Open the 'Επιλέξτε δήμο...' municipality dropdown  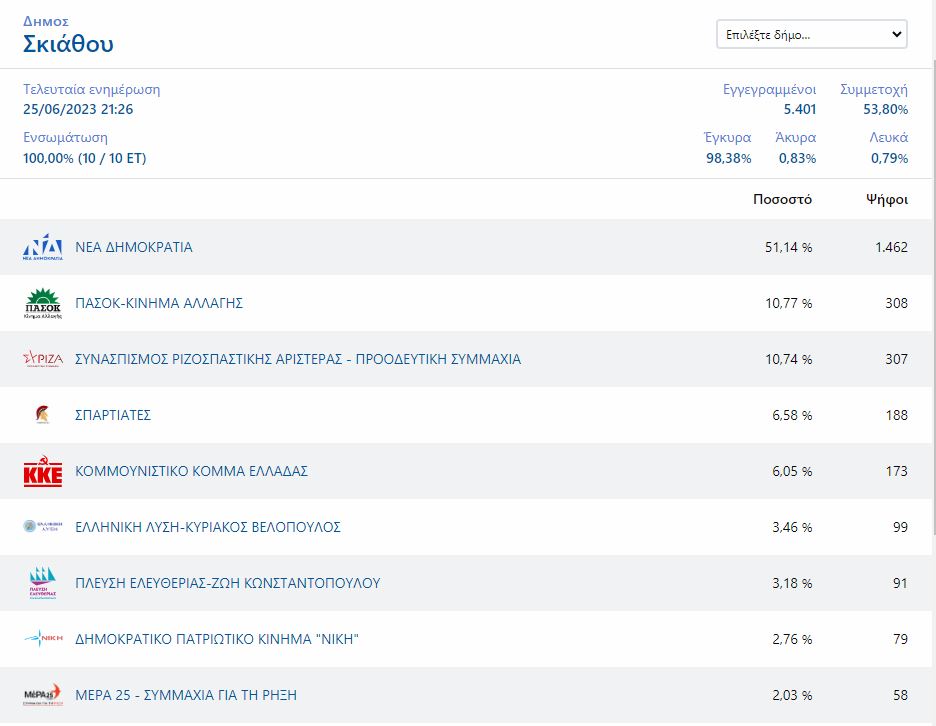pyautogui.click(x=811, y=35)
